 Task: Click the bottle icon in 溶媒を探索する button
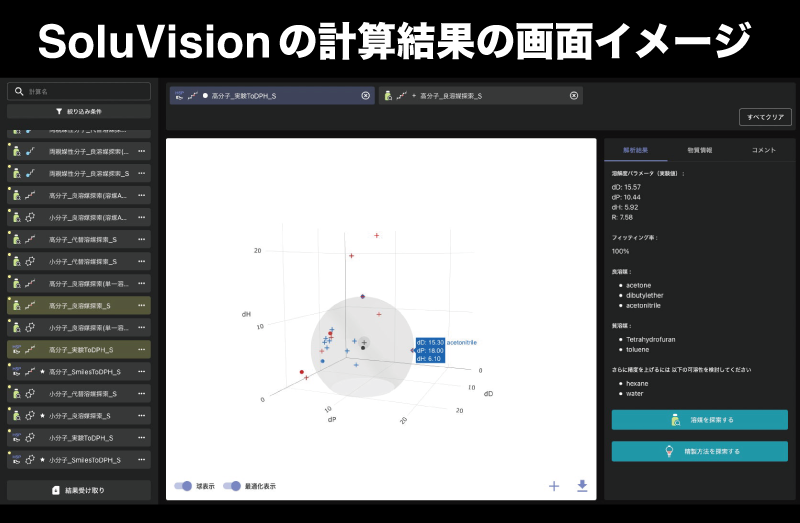point(676,420)
